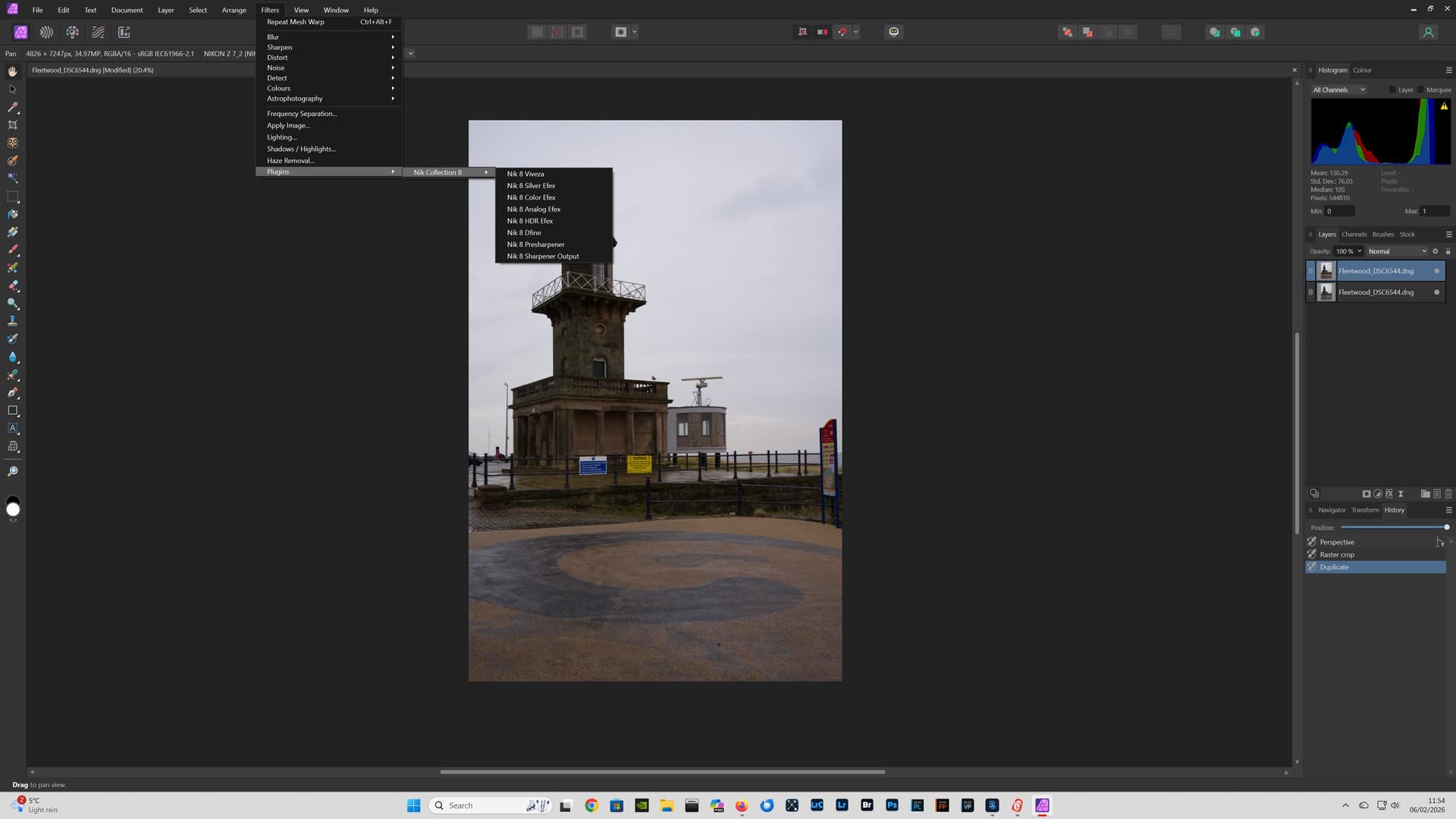The image size is (1456, 819).
Task: Select the Artistic Text tool
Action: (13, 428)
